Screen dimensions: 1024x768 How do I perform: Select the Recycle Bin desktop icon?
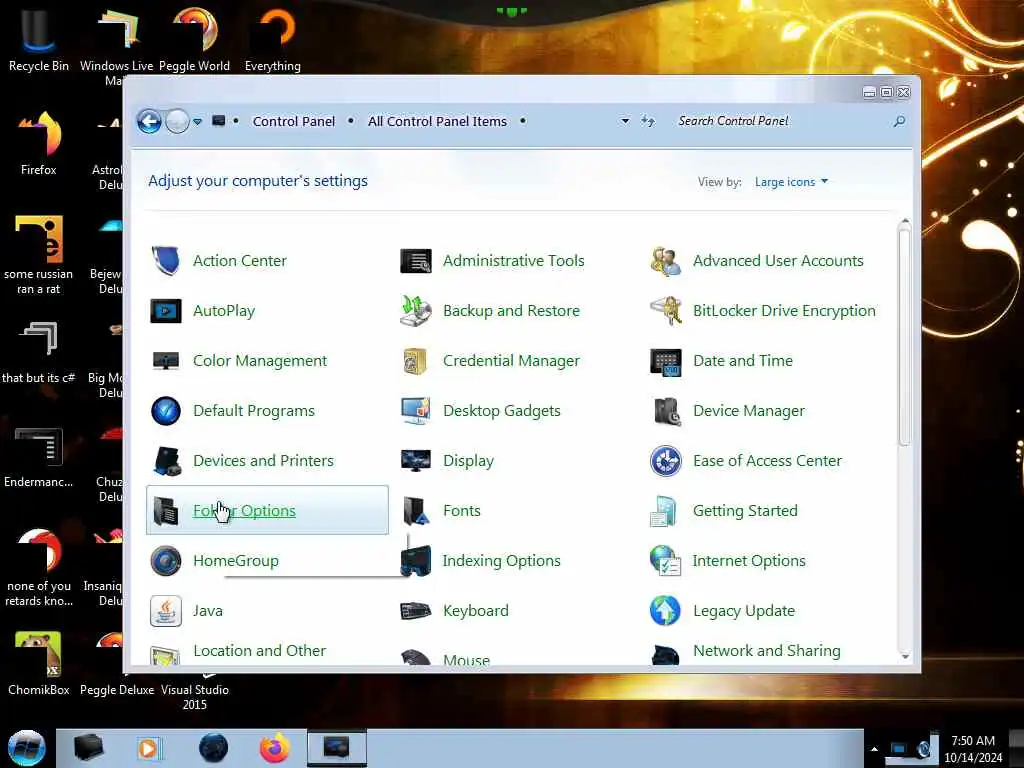click(x=39, y=39)
